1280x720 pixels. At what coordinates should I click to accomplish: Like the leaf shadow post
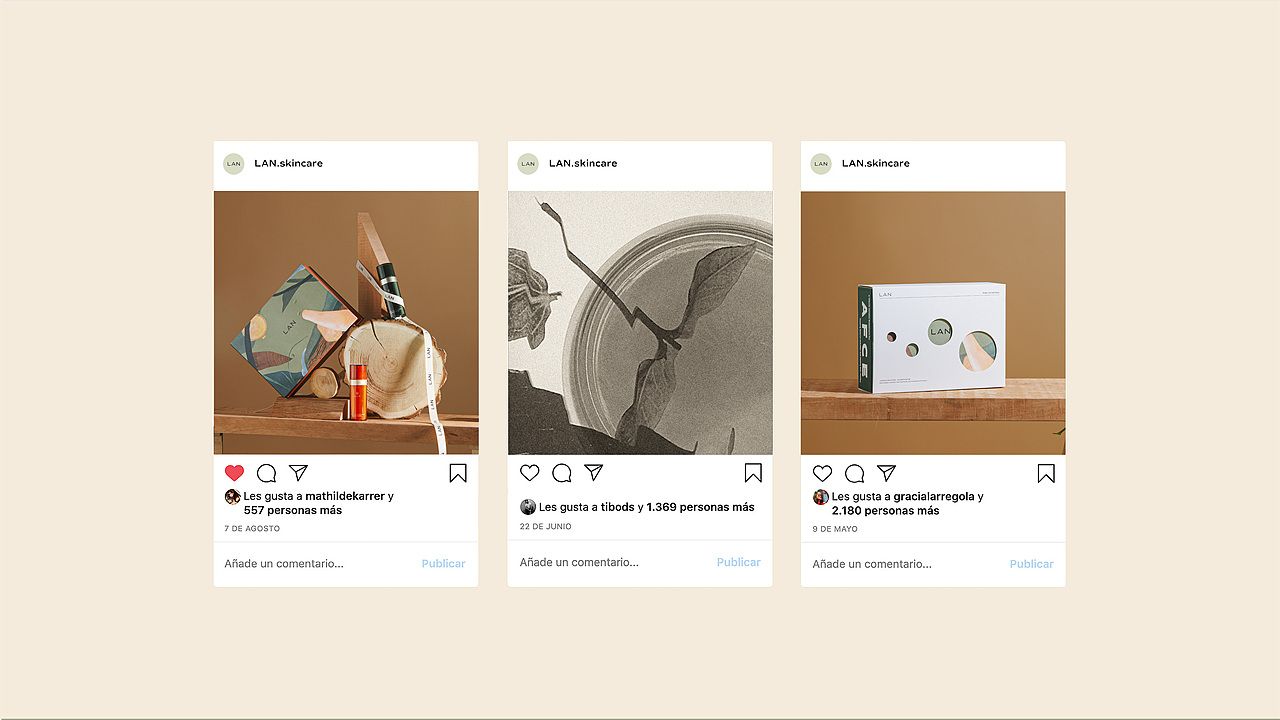pos(529,472)
